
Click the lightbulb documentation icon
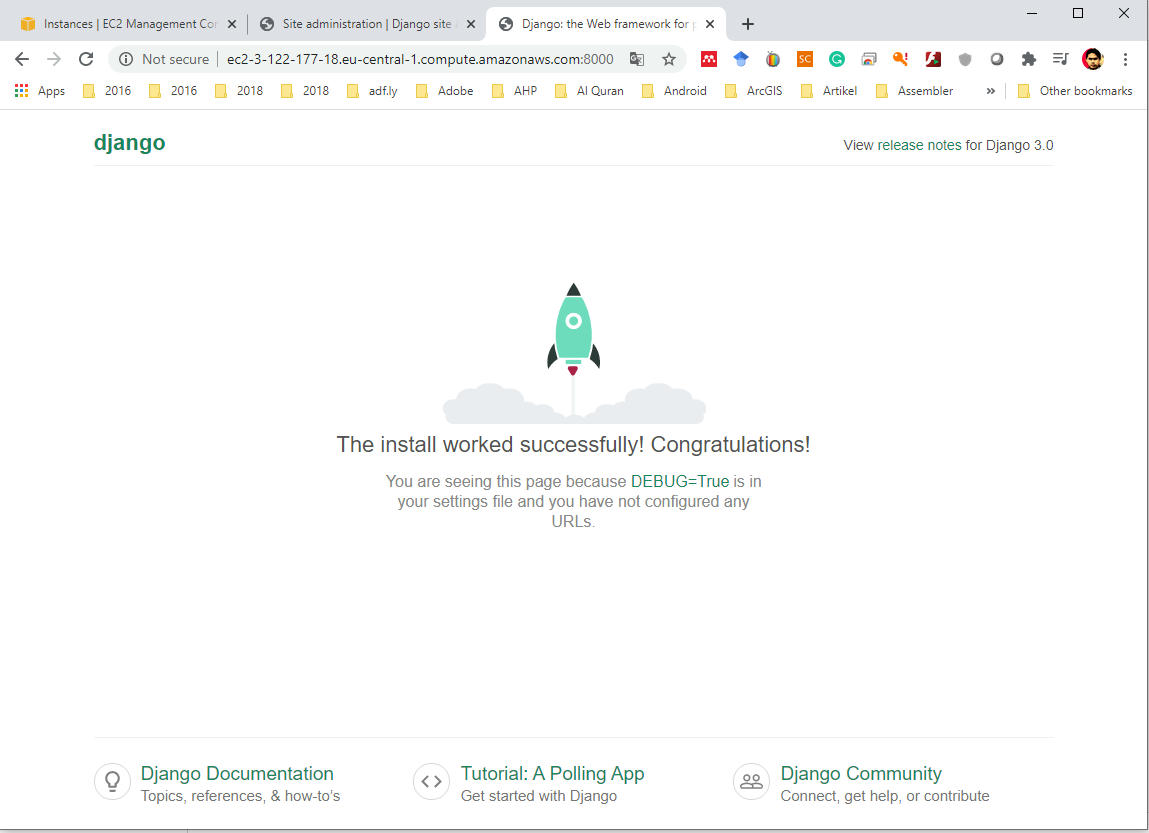tap(113, 781)
